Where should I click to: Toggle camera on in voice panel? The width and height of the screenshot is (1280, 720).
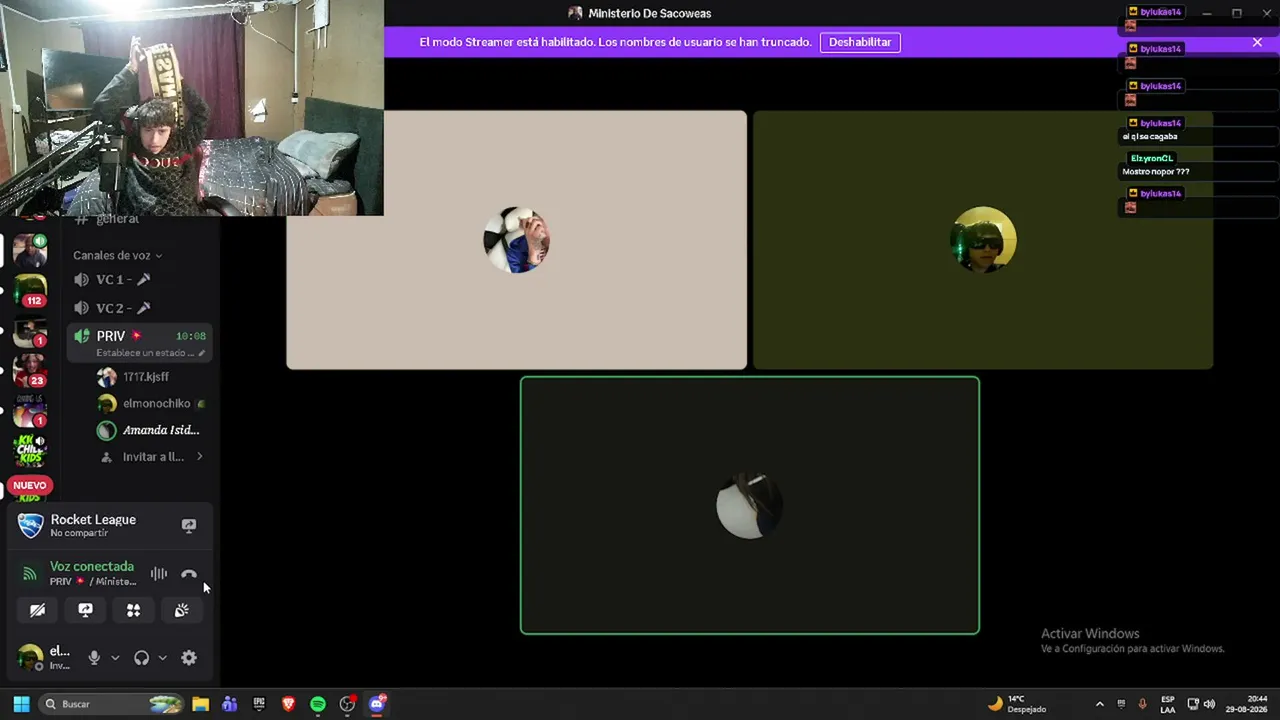pyautogui.click(x=37, y=610)
